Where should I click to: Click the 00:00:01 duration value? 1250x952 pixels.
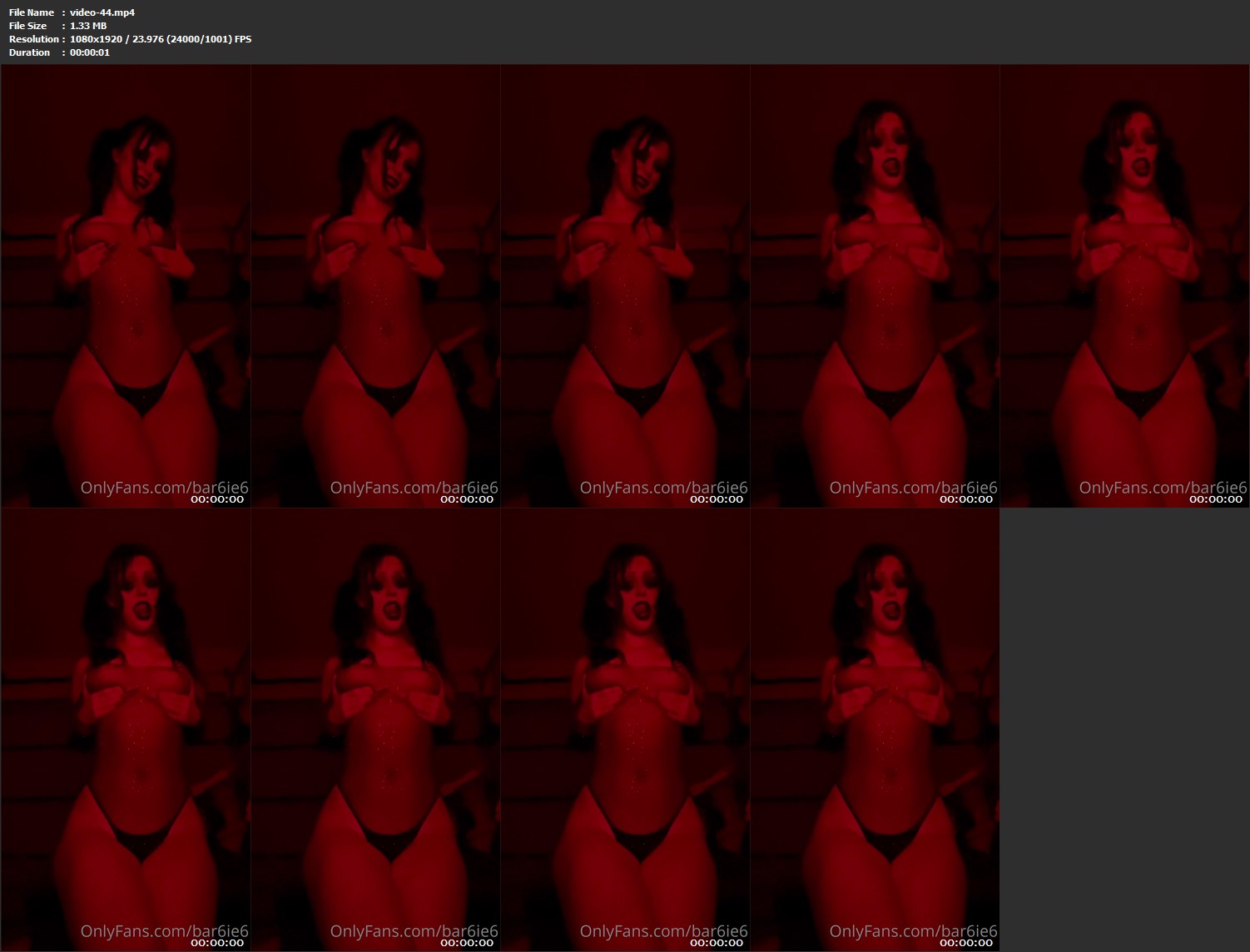click(90, 52)
